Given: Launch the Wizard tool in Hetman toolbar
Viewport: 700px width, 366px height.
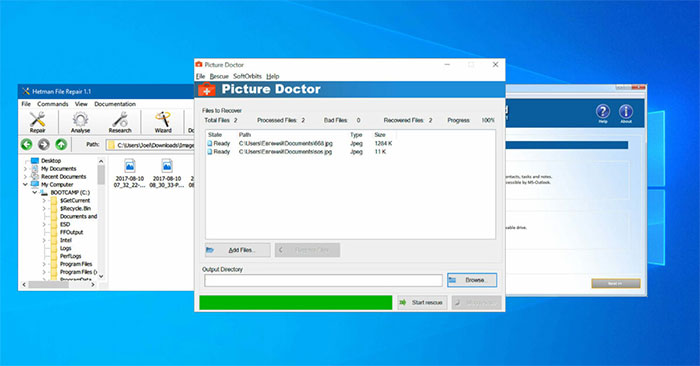Looking at the screenshot, I should (x=163, y=122).
